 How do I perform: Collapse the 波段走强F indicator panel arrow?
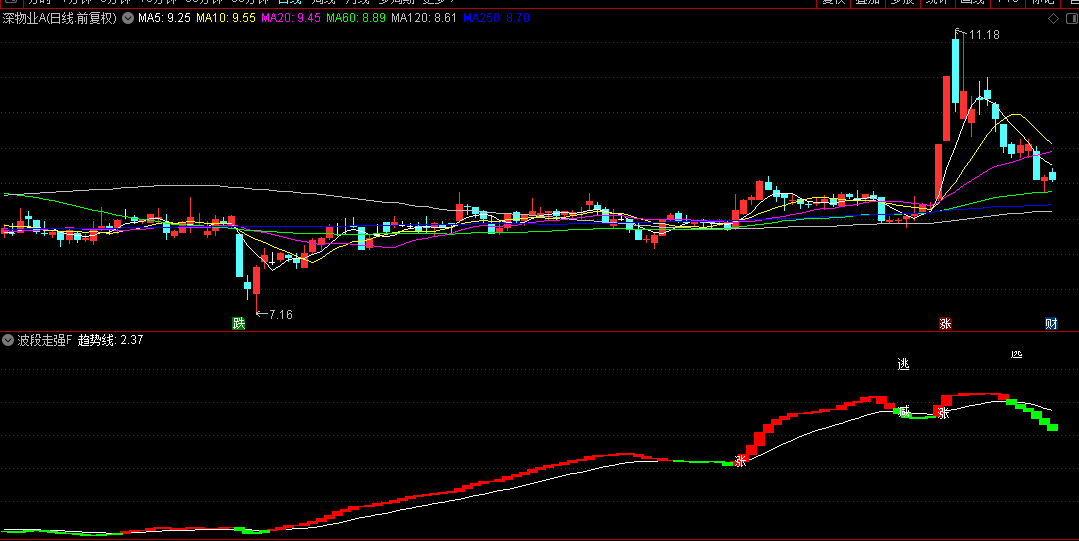8,340
